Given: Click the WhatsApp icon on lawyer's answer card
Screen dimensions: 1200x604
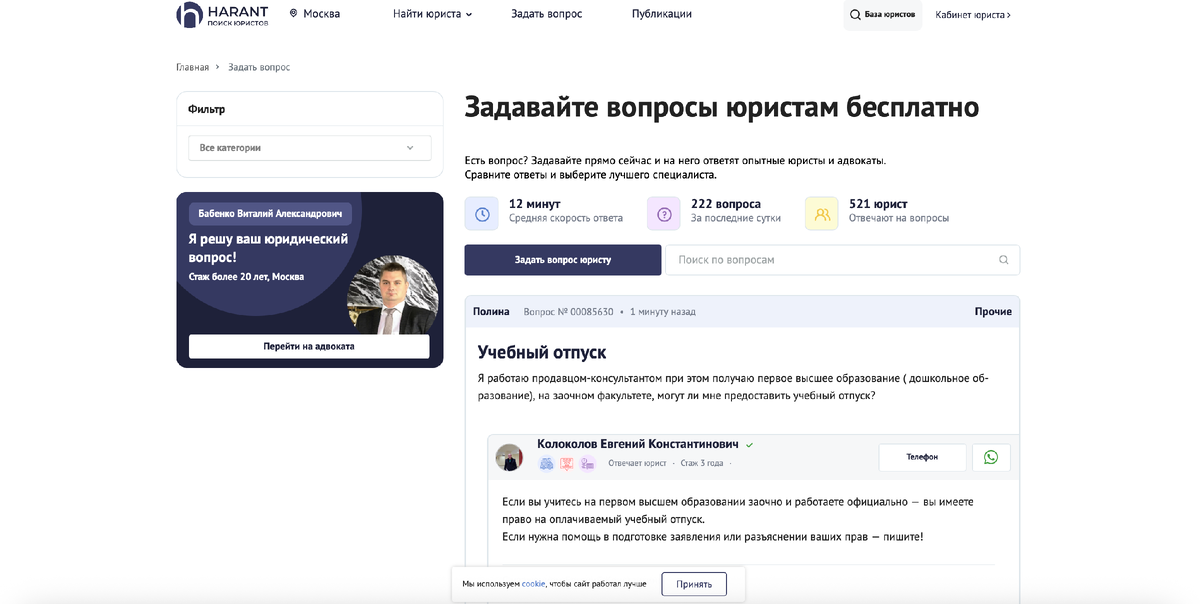Looking at the screenshot, I should point(991,457).
